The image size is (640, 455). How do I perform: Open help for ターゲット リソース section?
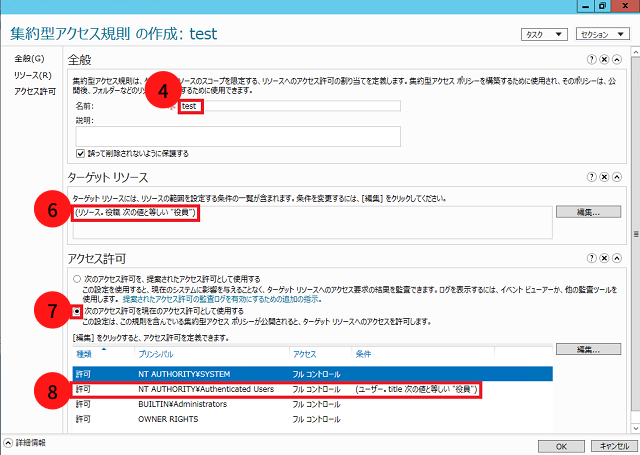coord(592,177)
